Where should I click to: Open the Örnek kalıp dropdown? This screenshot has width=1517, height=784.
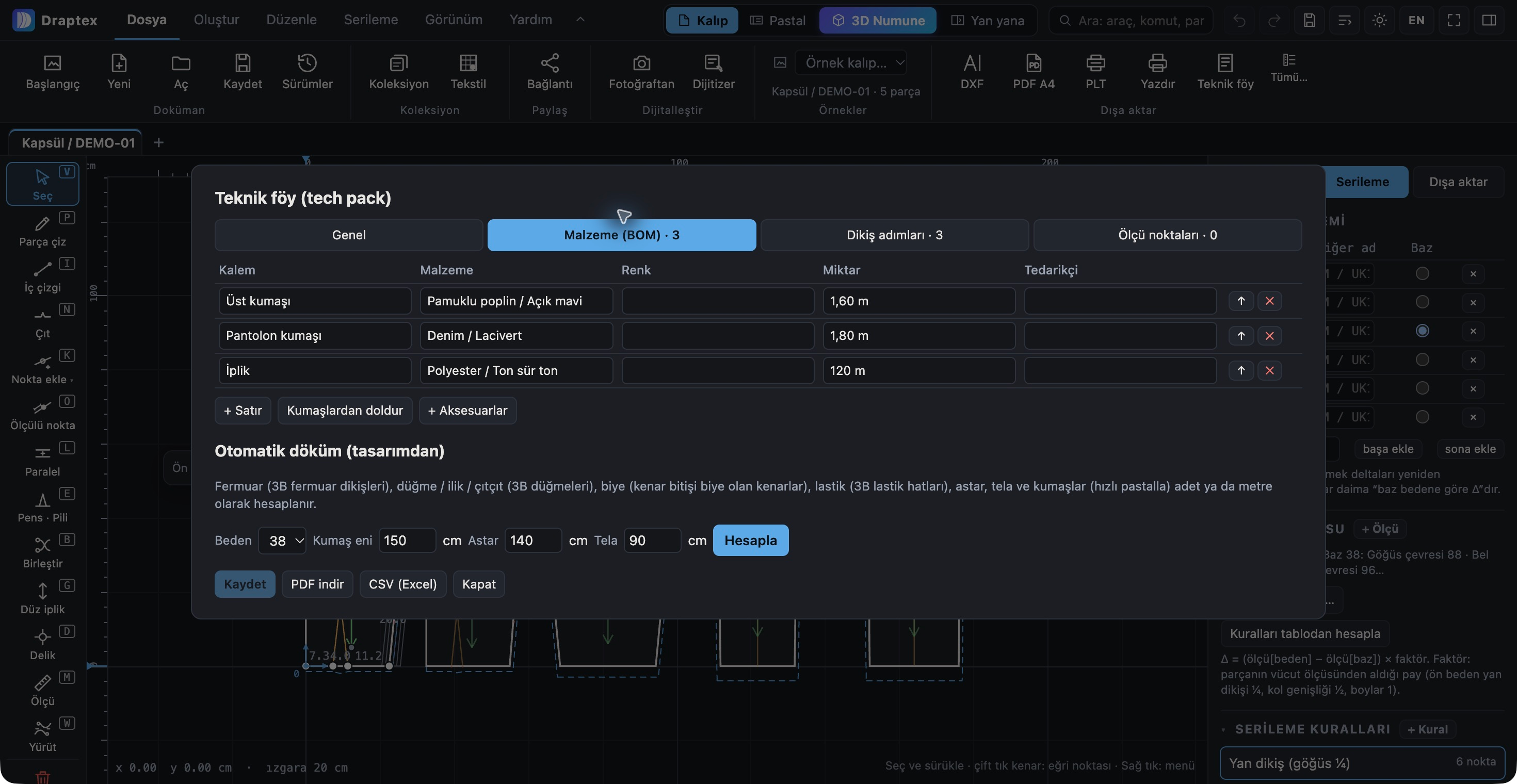(850, 62)
